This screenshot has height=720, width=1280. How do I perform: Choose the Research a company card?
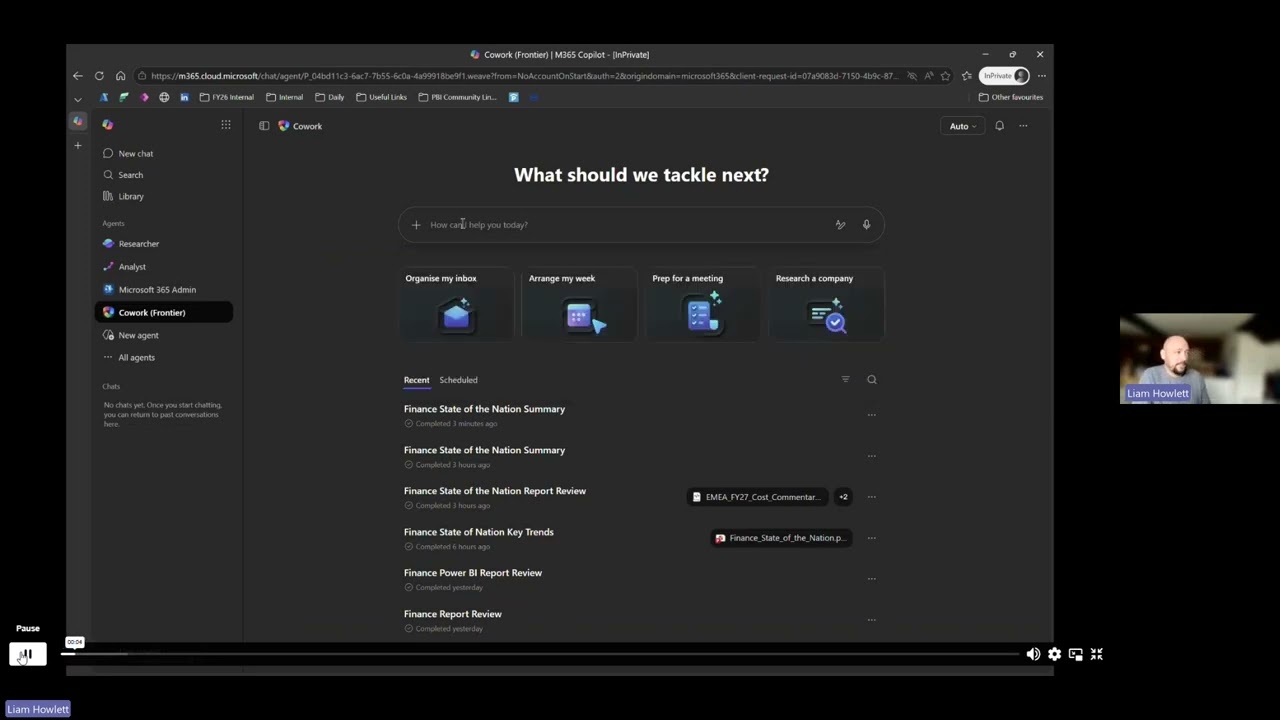(x=827, y=304)
